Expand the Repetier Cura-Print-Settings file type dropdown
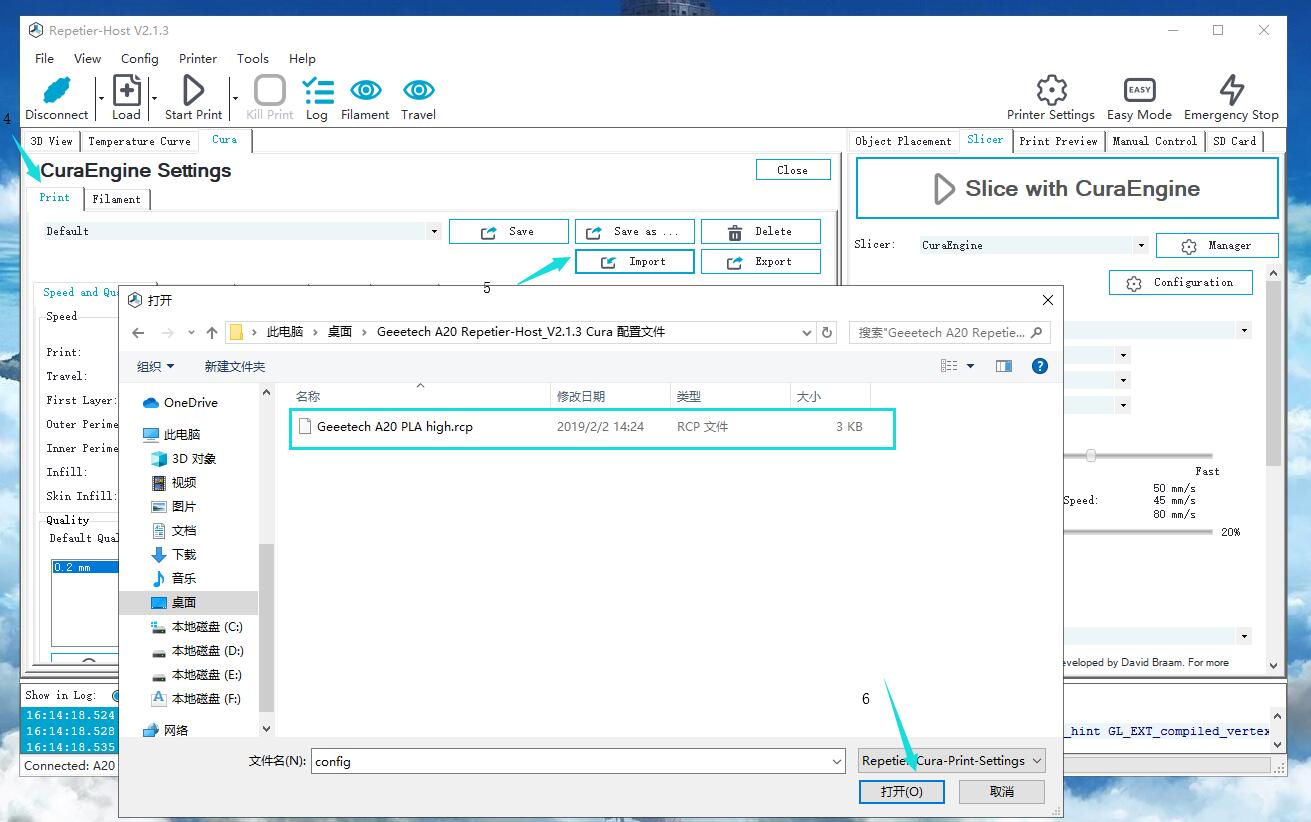This screenshot has width=1311, height=822. (952, 761)
